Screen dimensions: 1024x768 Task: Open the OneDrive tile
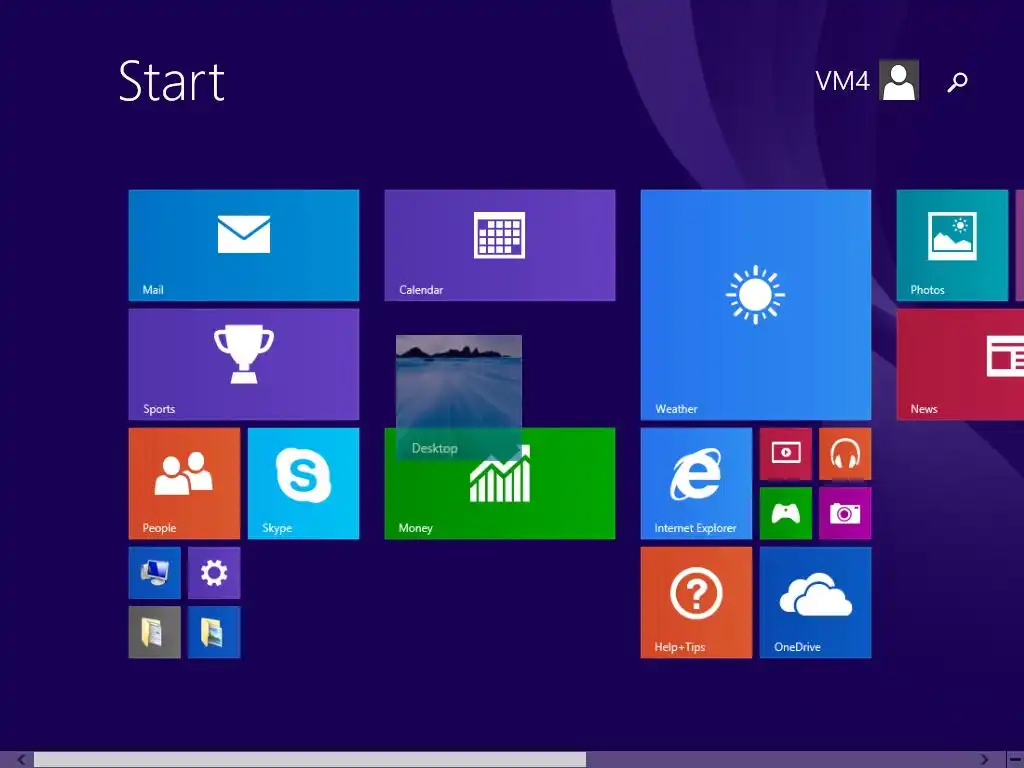pos(816,602)
